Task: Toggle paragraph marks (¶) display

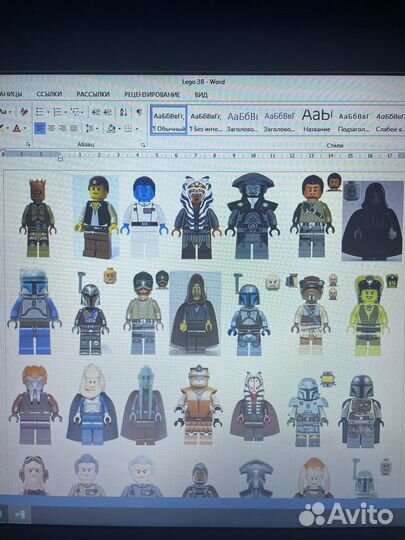Action: click(x=139, y=112)
